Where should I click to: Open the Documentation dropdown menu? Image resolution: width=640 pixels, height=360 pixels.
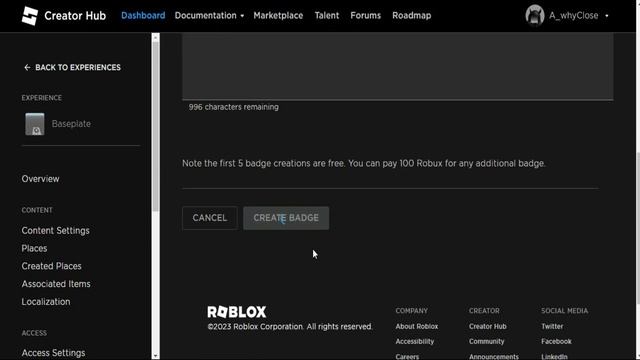click(x=209, y=16)
